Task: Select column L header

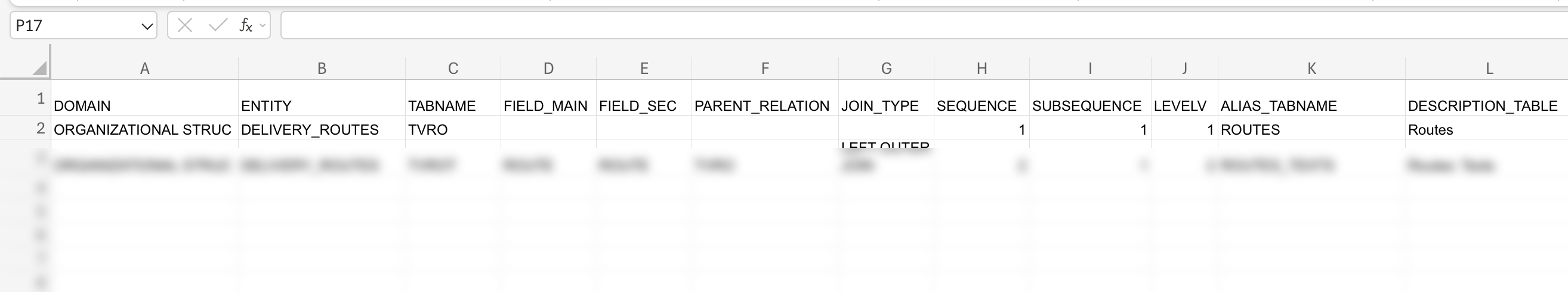Action: point(1489,69)
